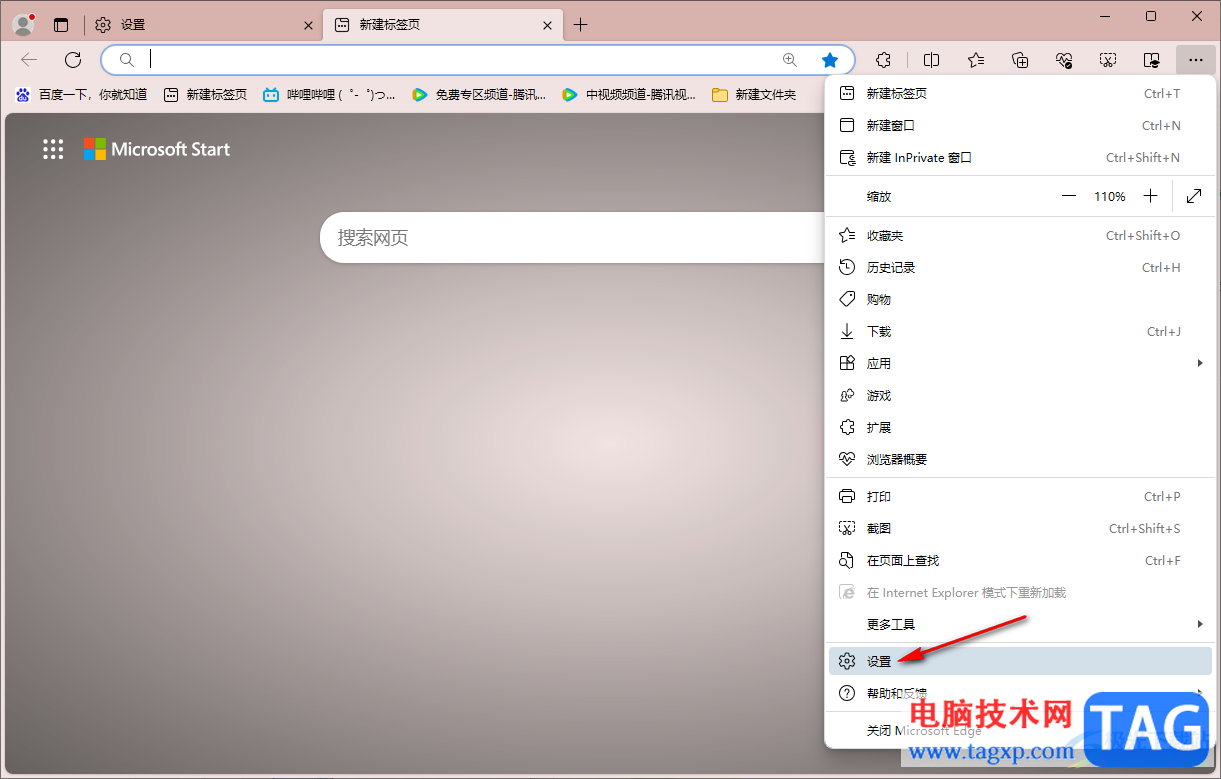Click the screenshot toolbar icon
The height and width of the screenshot is (779, 1221).
(x=1108, y=60)
